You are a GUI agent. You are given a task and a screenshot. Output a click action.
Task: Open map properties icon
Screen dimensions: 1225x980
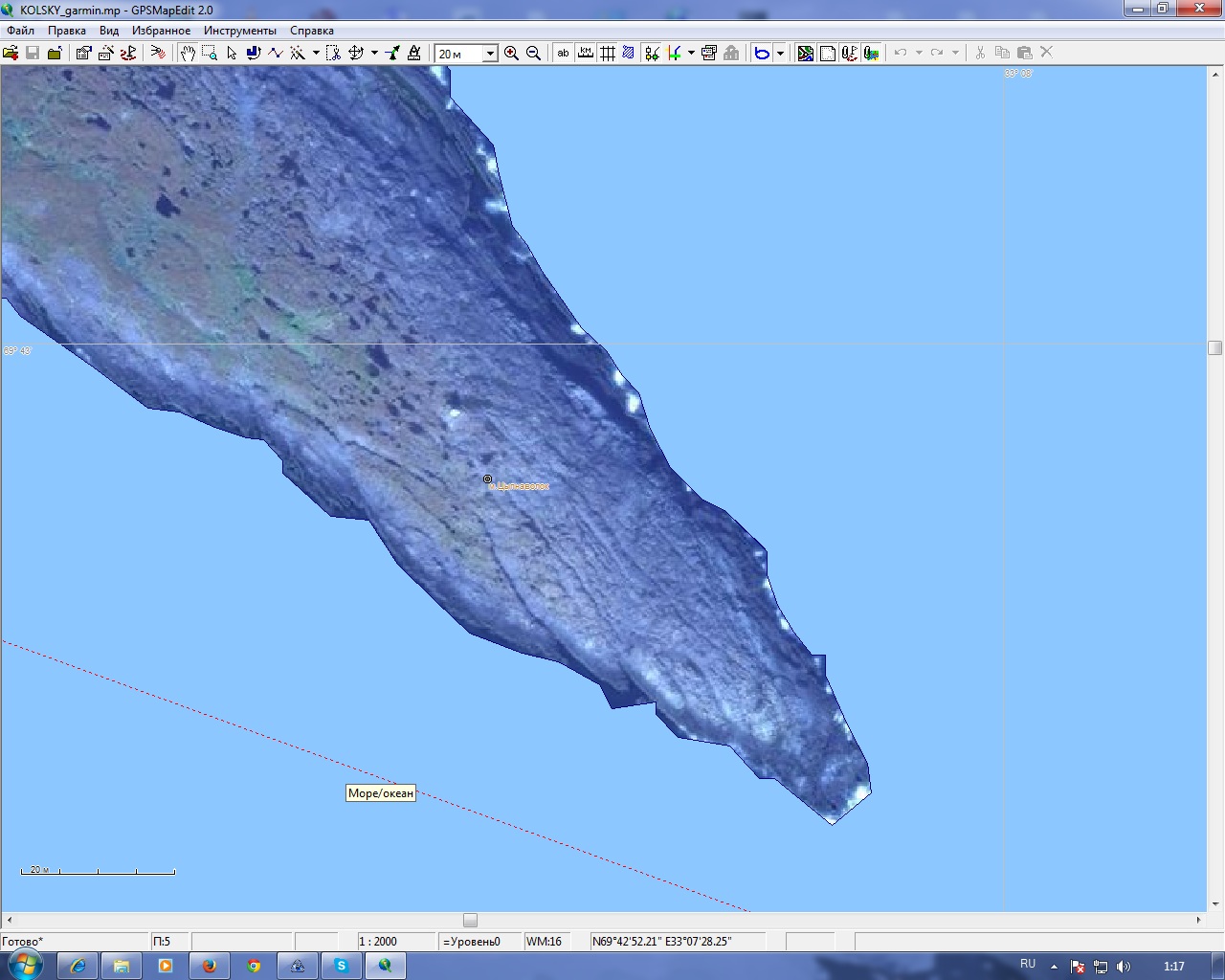tap(83, 54)
